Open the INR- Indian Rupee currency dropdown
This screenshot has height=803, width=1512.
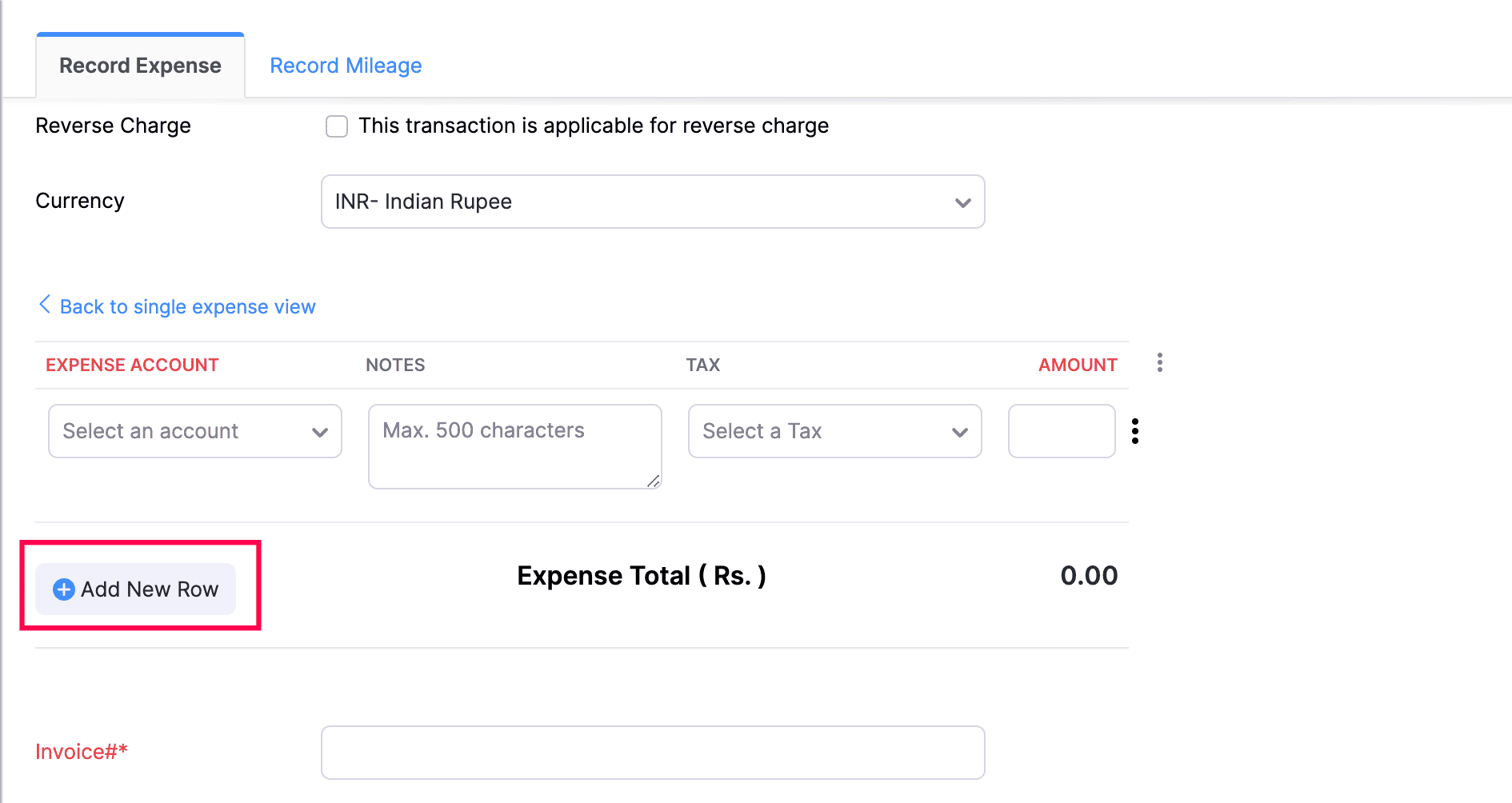[x=652, y=202]
